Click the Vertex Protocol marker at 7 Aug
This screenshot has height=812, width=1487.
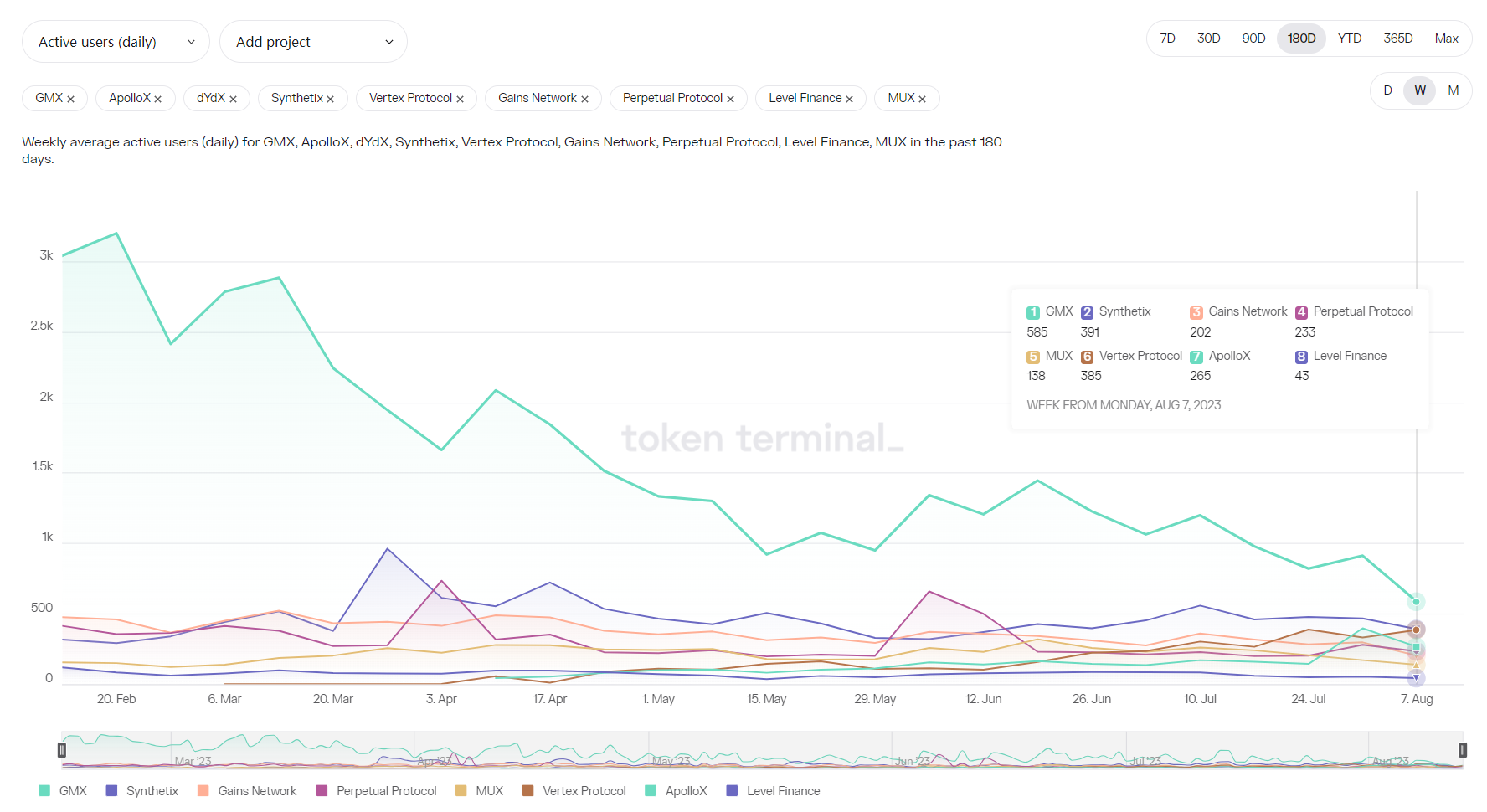[x=1416, y=630]
